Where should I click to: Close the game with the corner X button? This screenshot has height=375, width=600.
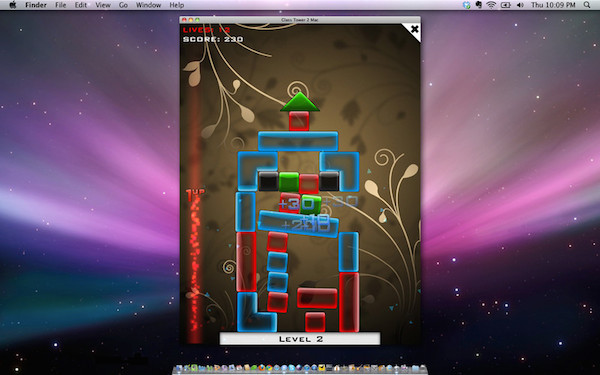click(414, 29)
